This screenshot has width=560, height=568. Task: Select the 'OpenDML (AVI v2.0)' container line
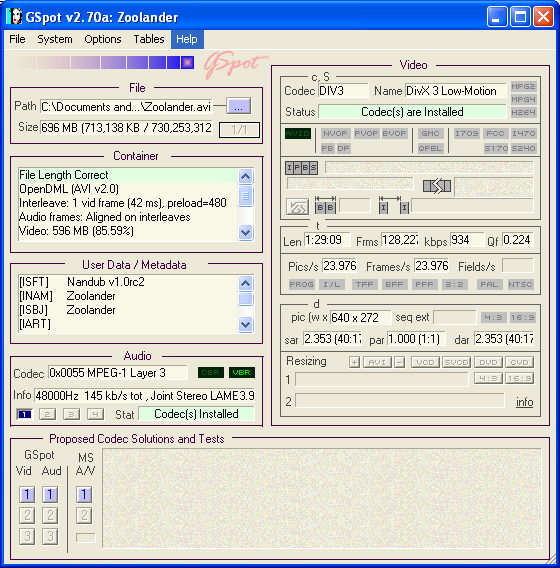[128, 189]
